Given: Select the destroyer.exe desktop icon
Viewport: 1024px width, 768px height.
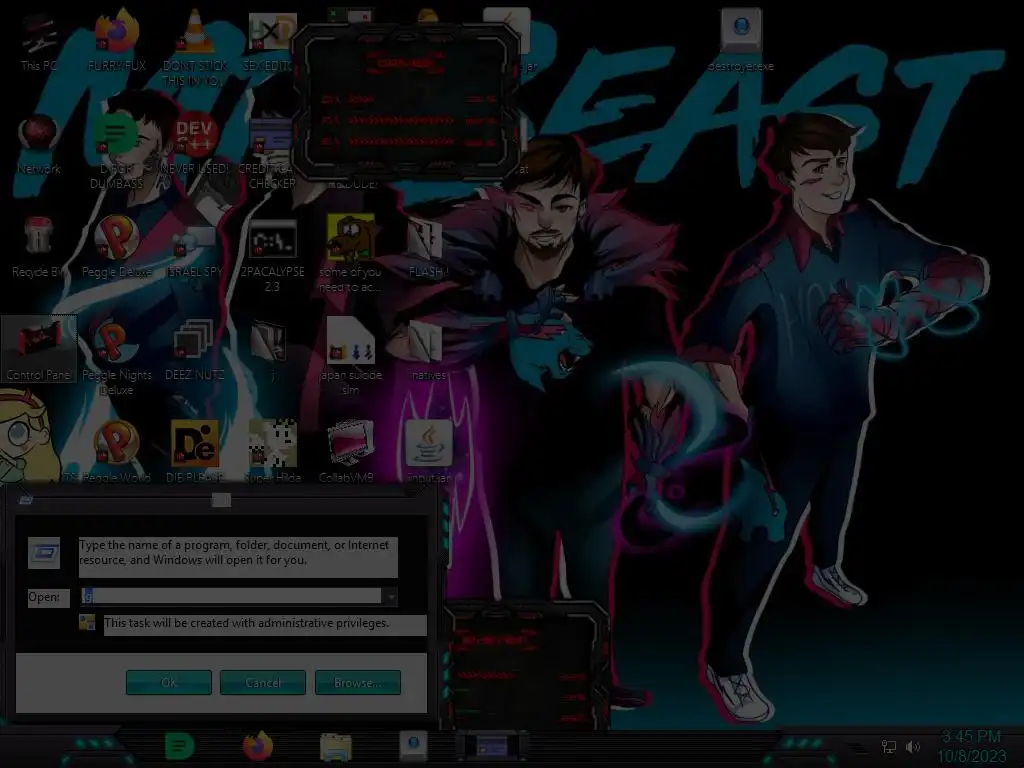Looking at the screenshot, I should tap(741, 40).
